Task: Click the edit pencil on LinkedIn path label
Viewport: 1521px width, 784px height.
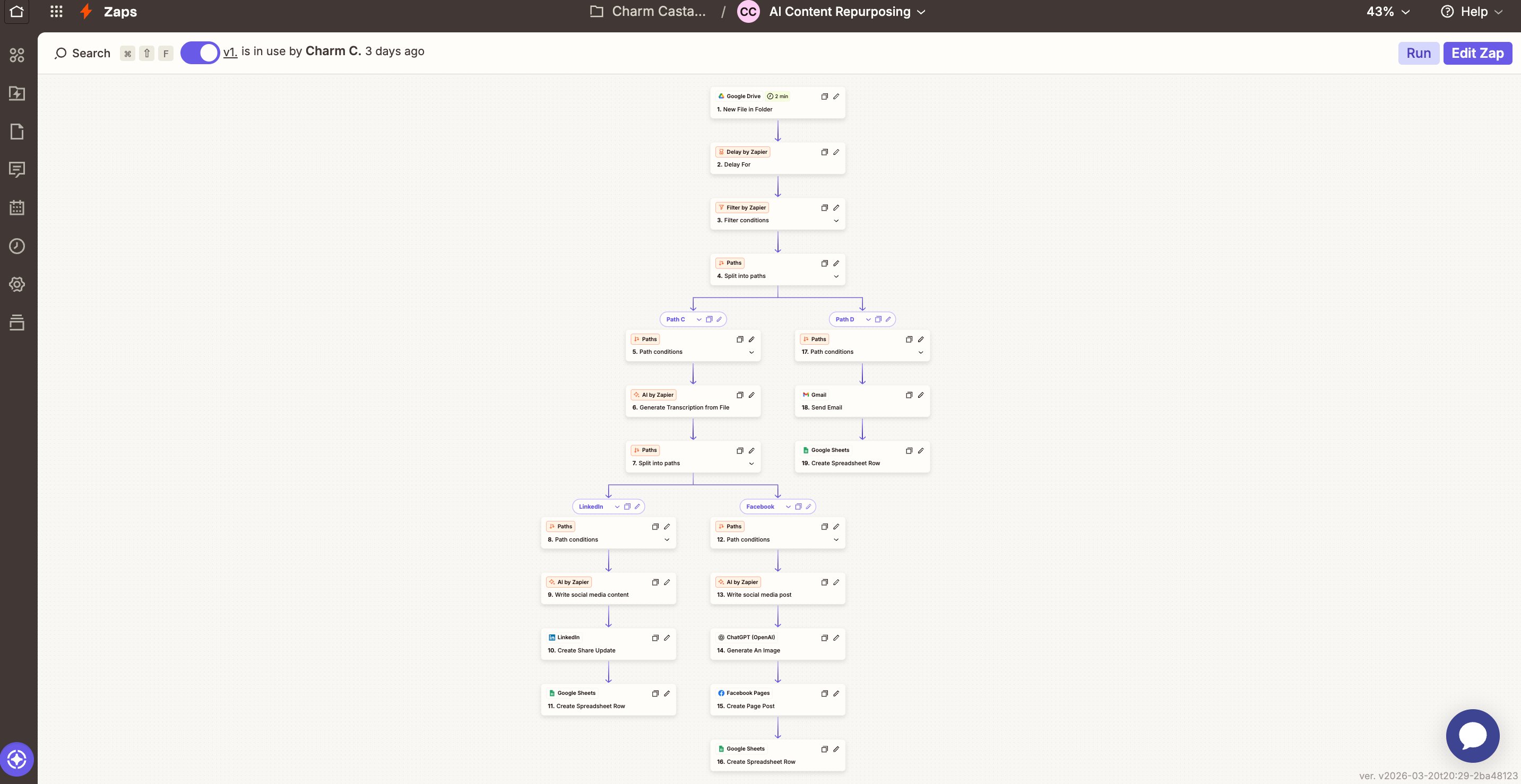Action: coord(637,507)
